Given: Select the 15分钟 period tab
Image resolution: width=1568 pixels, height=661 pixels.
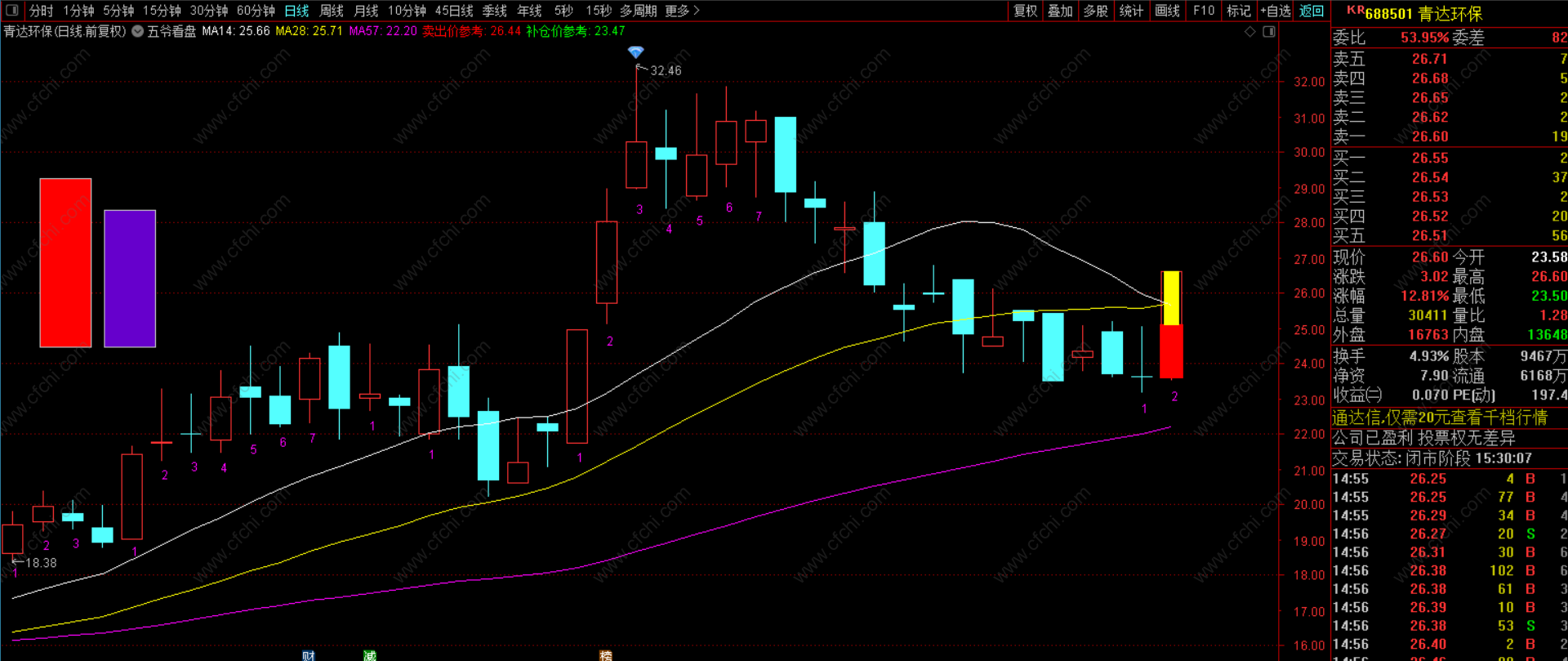Looking at the screenshot, I should coord(162,11).
